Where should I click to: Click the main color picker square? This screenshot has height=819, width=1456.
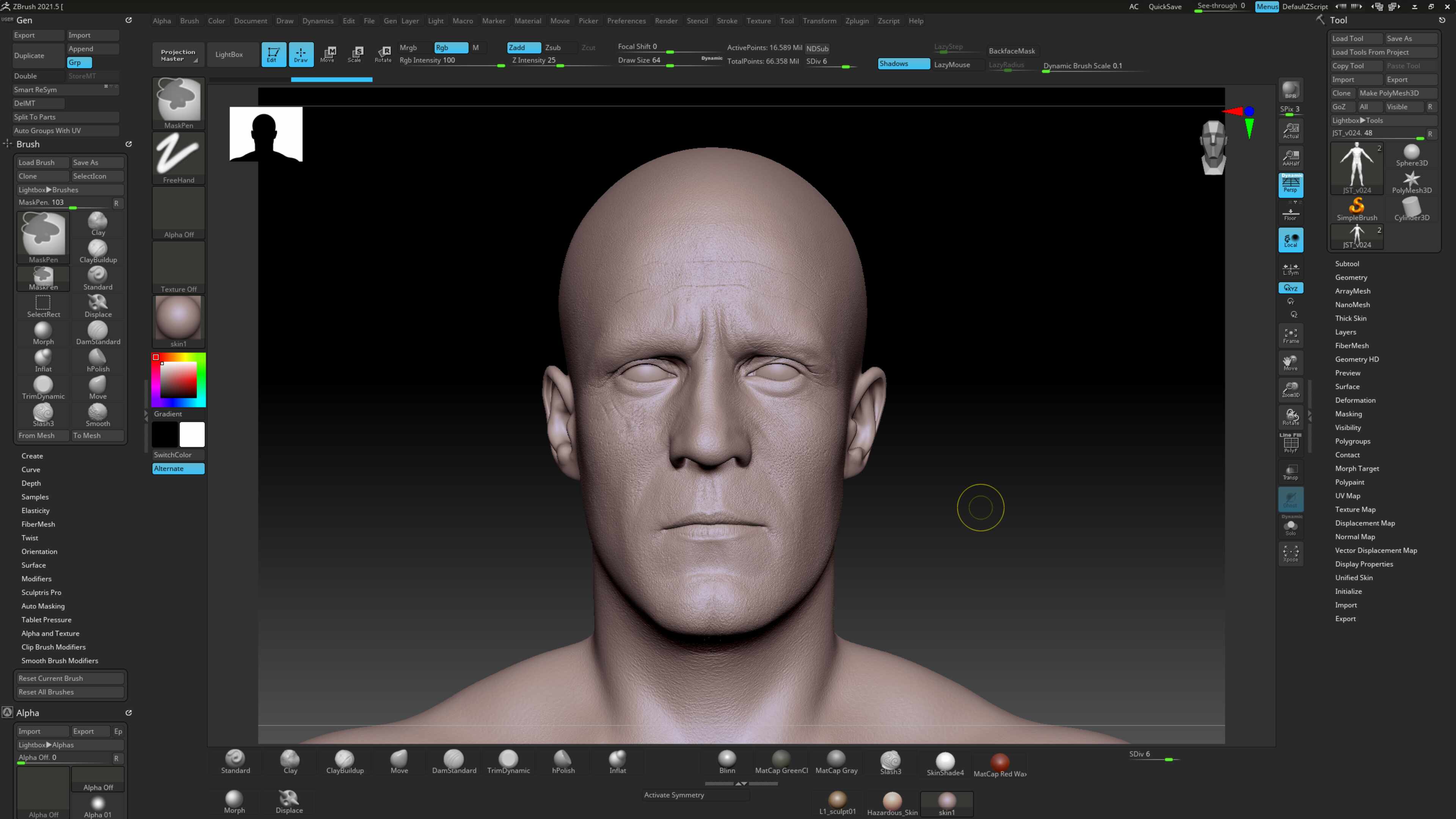tap(178, 380)
